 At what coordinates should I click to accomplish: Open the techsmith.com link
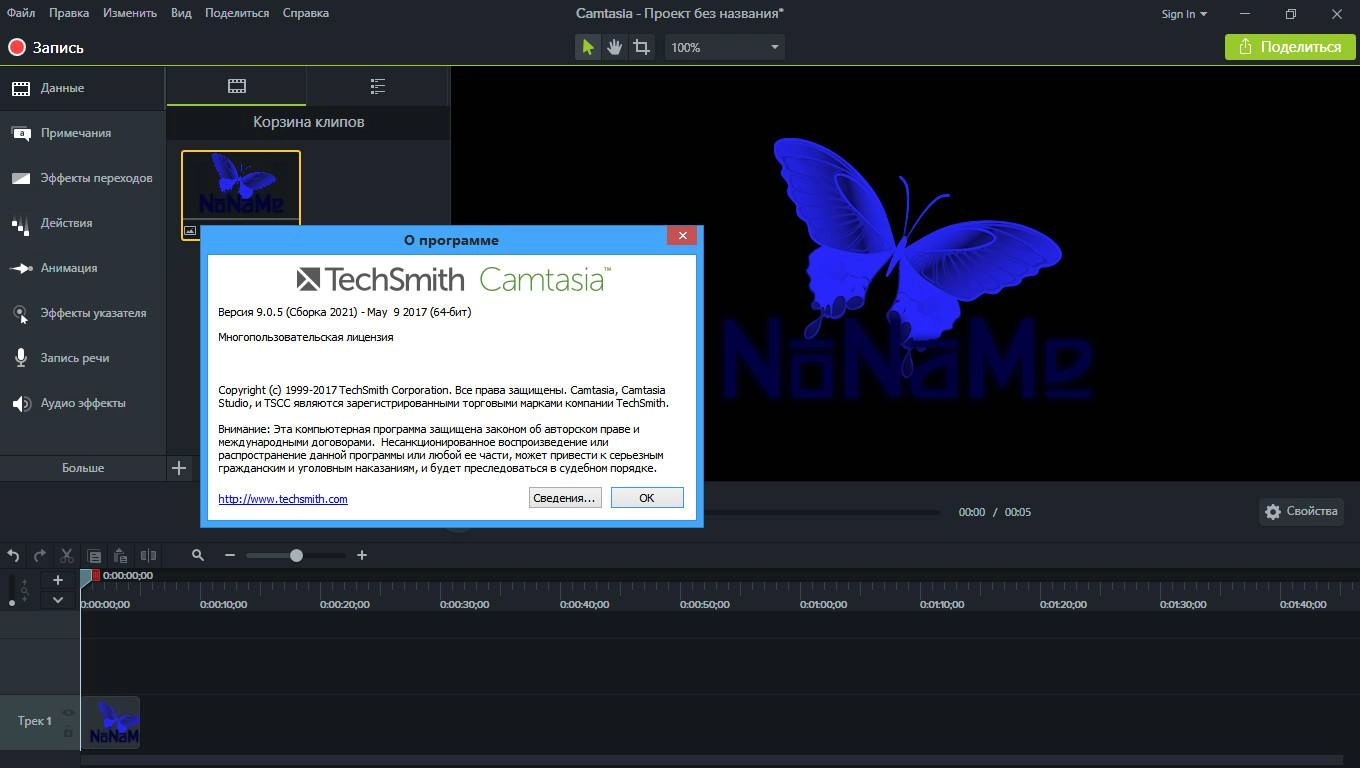click(x=283, y=499)
